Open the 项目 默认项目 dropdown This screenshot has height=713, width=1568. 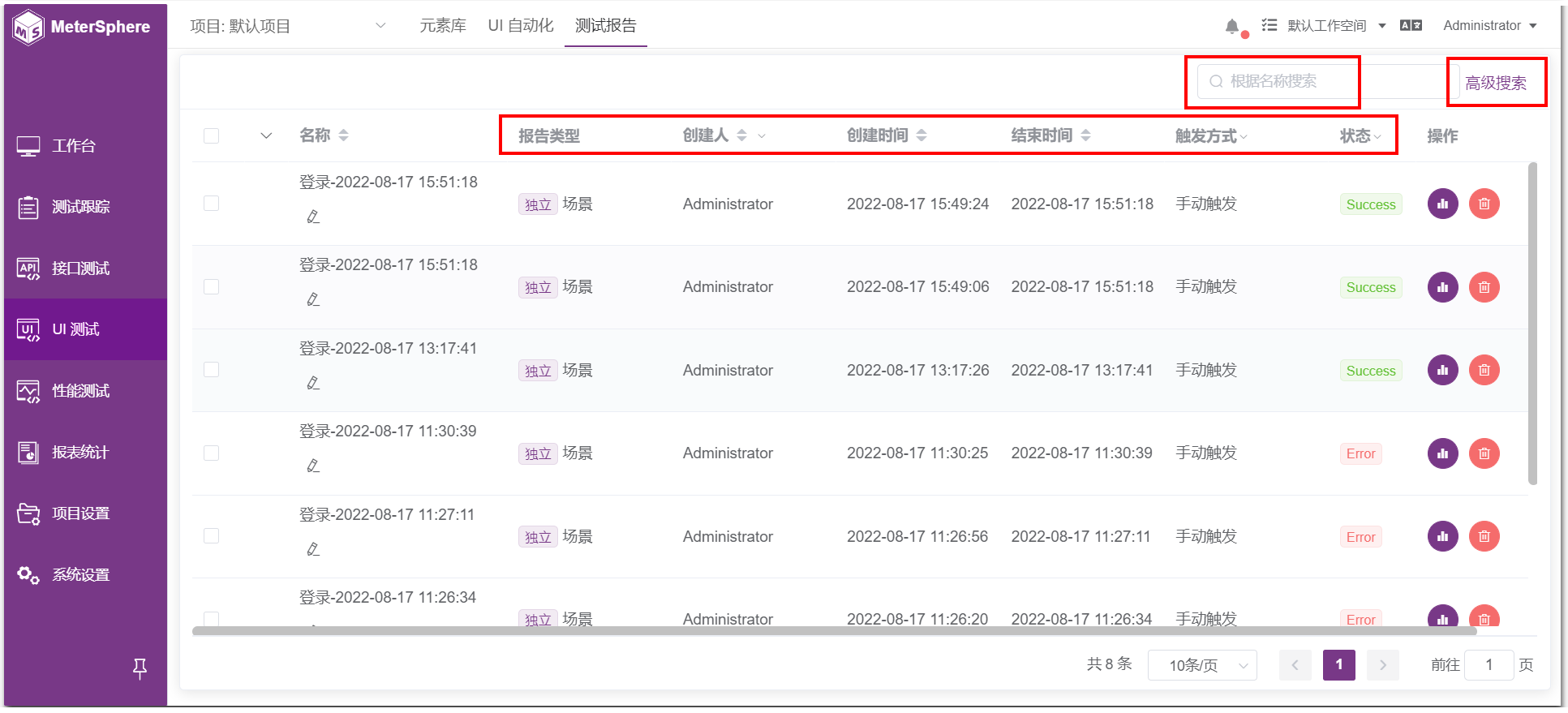tap(288, 26)
